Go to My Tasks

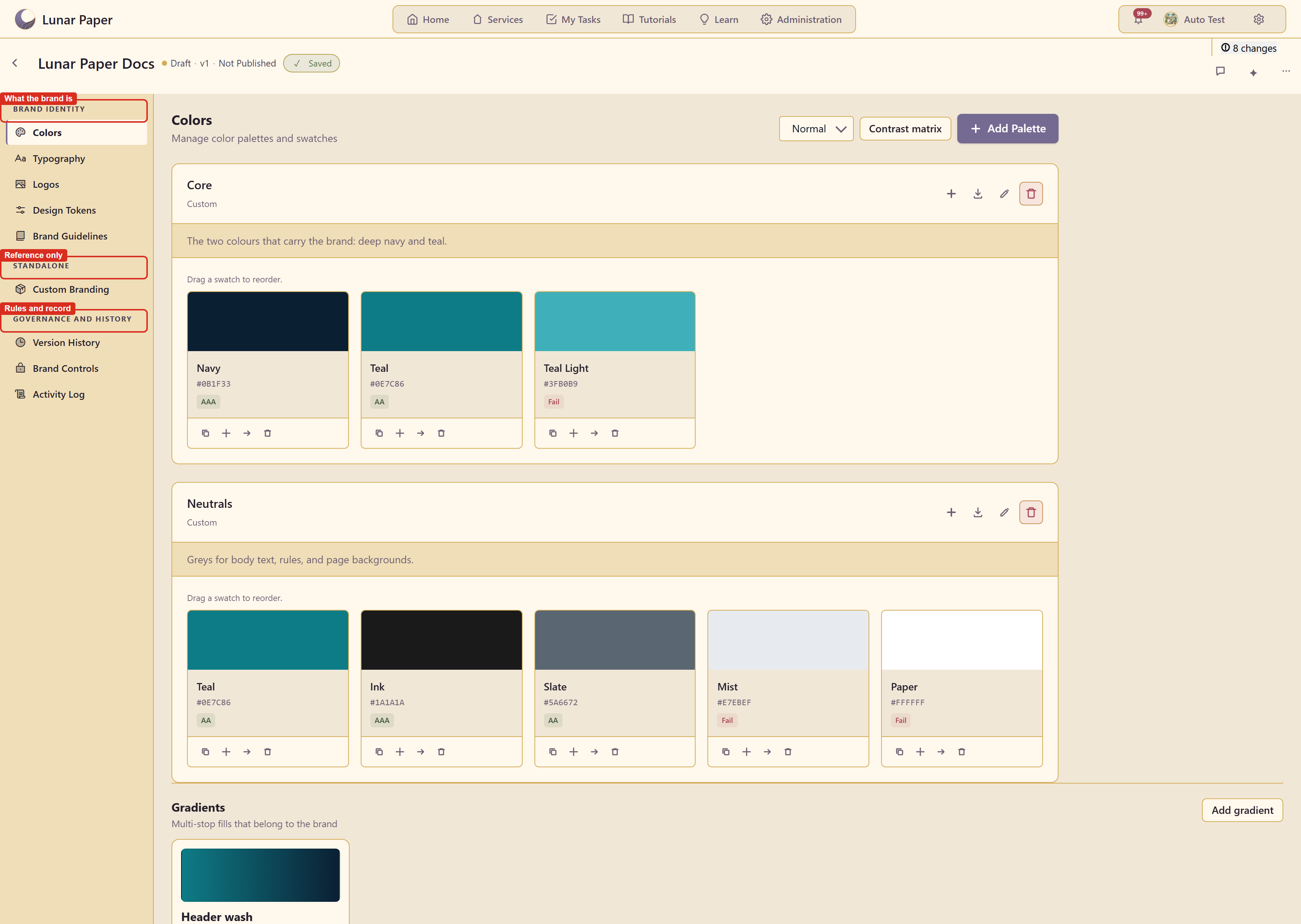coord(573,19)
